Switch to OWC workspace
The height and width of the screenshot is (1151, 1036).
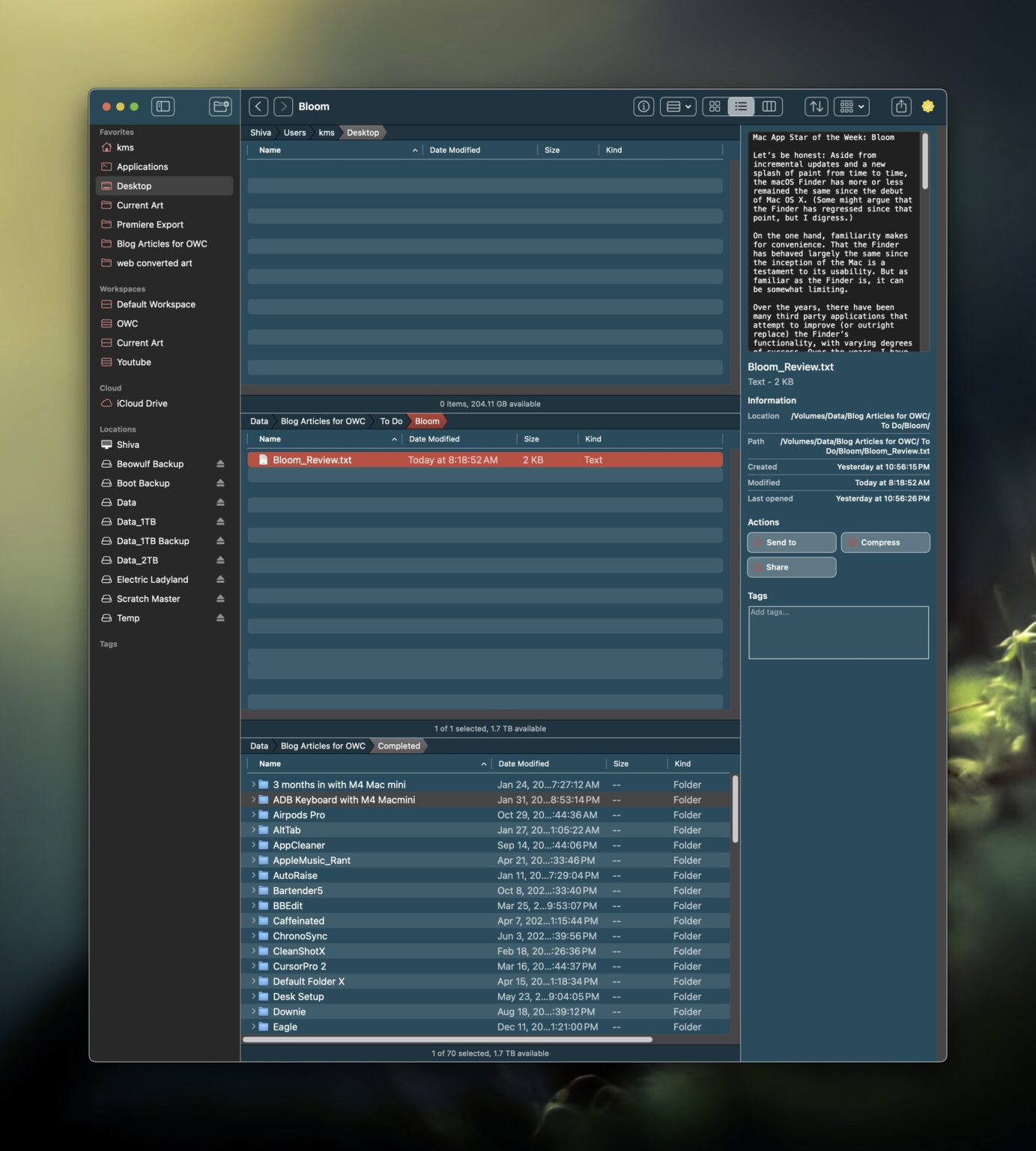click(x=164, y=324)
